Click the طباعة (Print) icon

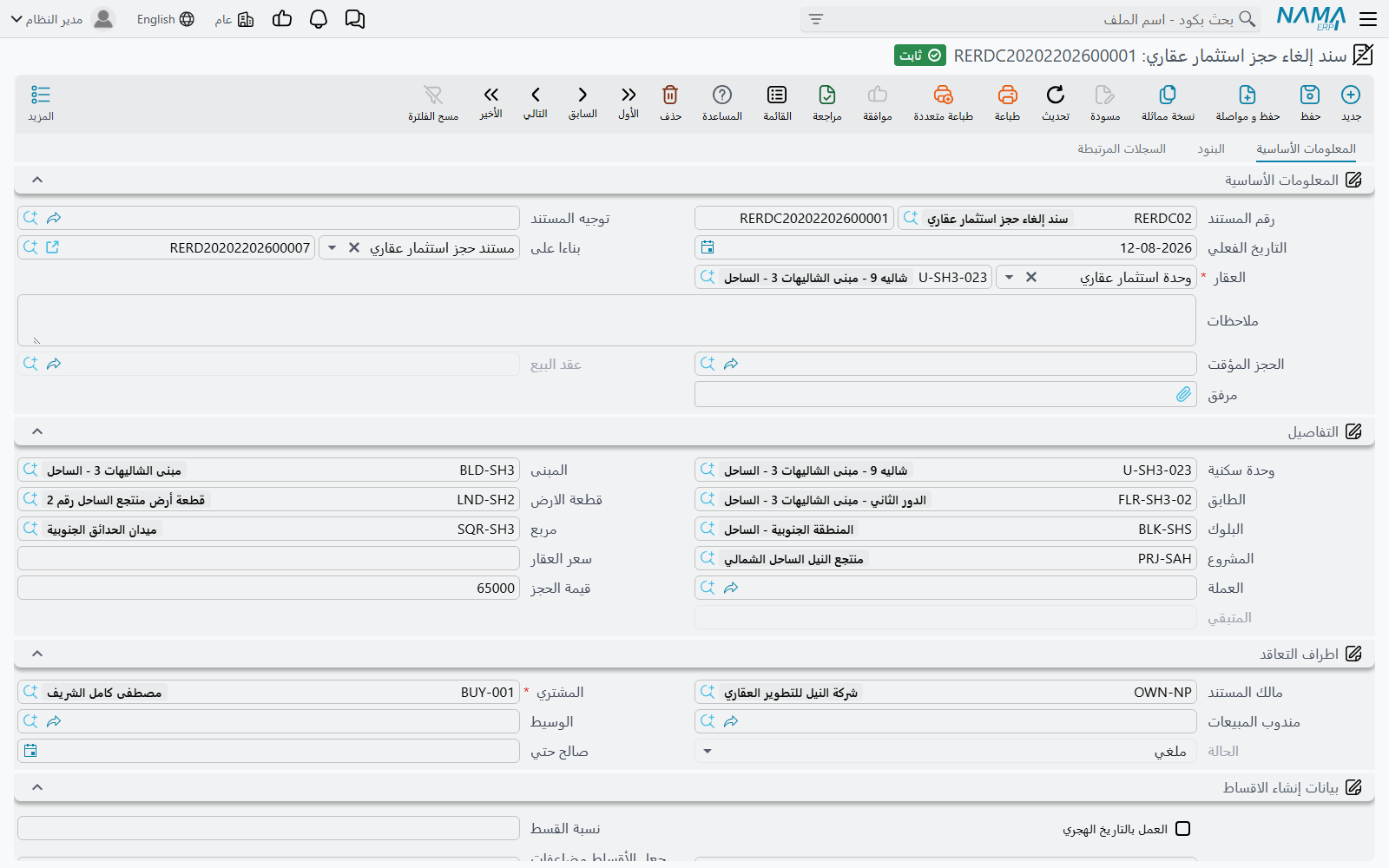pos(1007,95)
